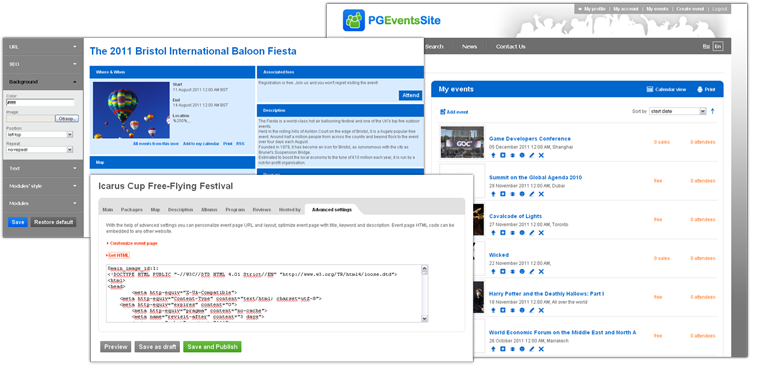The height and width of the screenshot is (369, 760).
Task: Switch to the Packages tab
Action: tap(132, 209)
